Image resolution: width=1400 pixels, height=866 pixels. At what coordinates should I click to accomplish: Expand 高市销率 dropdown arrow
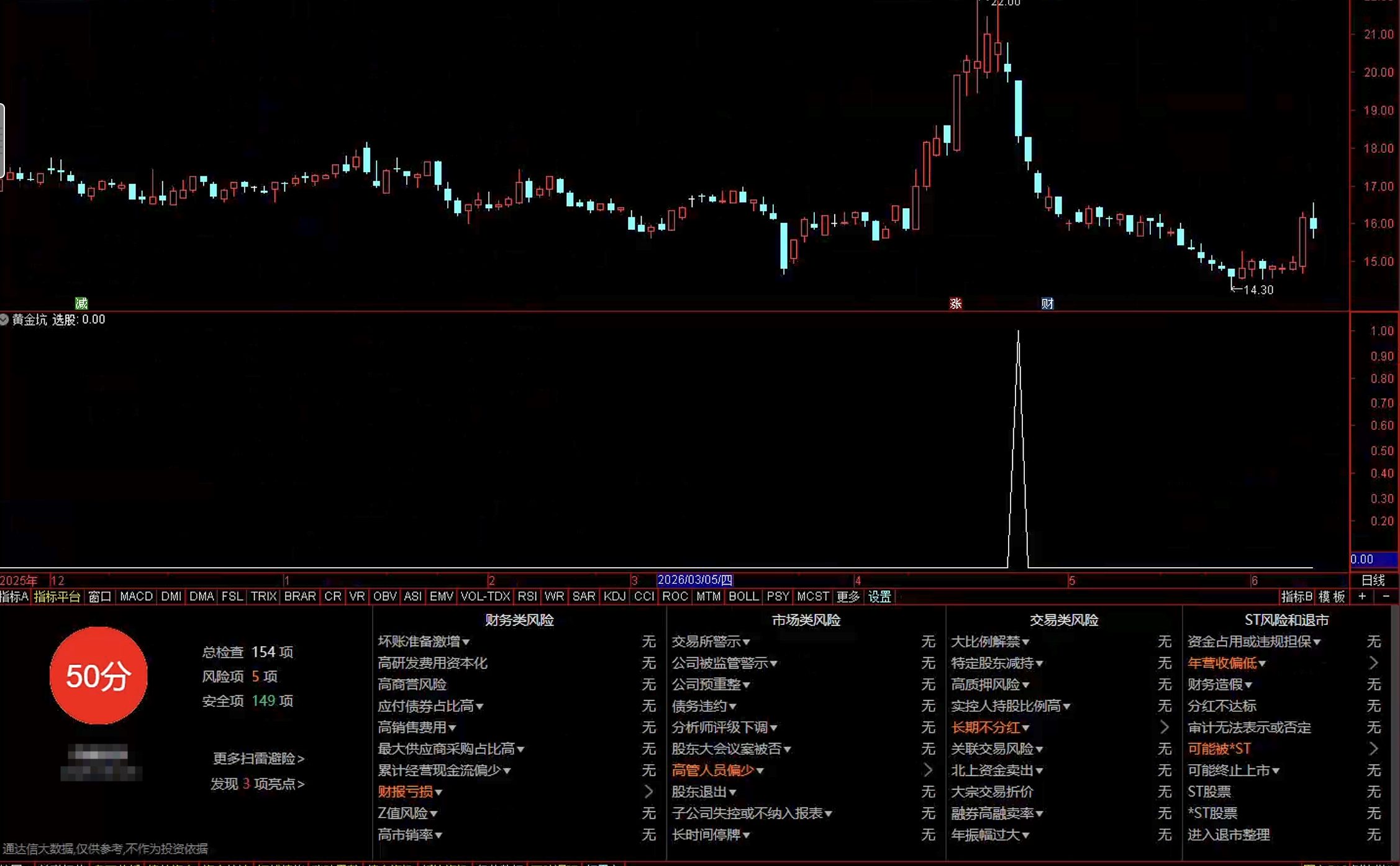coord(439,835)
